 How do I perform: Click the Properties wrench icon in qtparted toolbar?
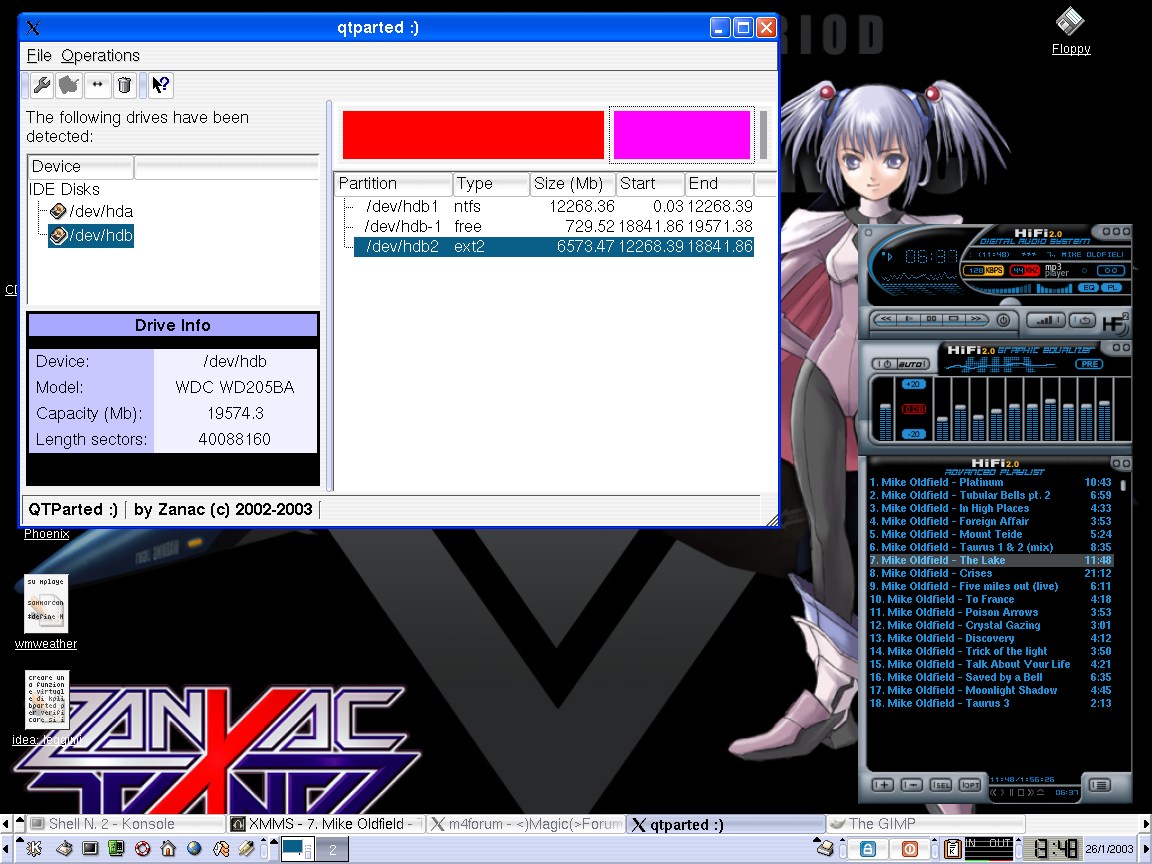coord(41,86)
